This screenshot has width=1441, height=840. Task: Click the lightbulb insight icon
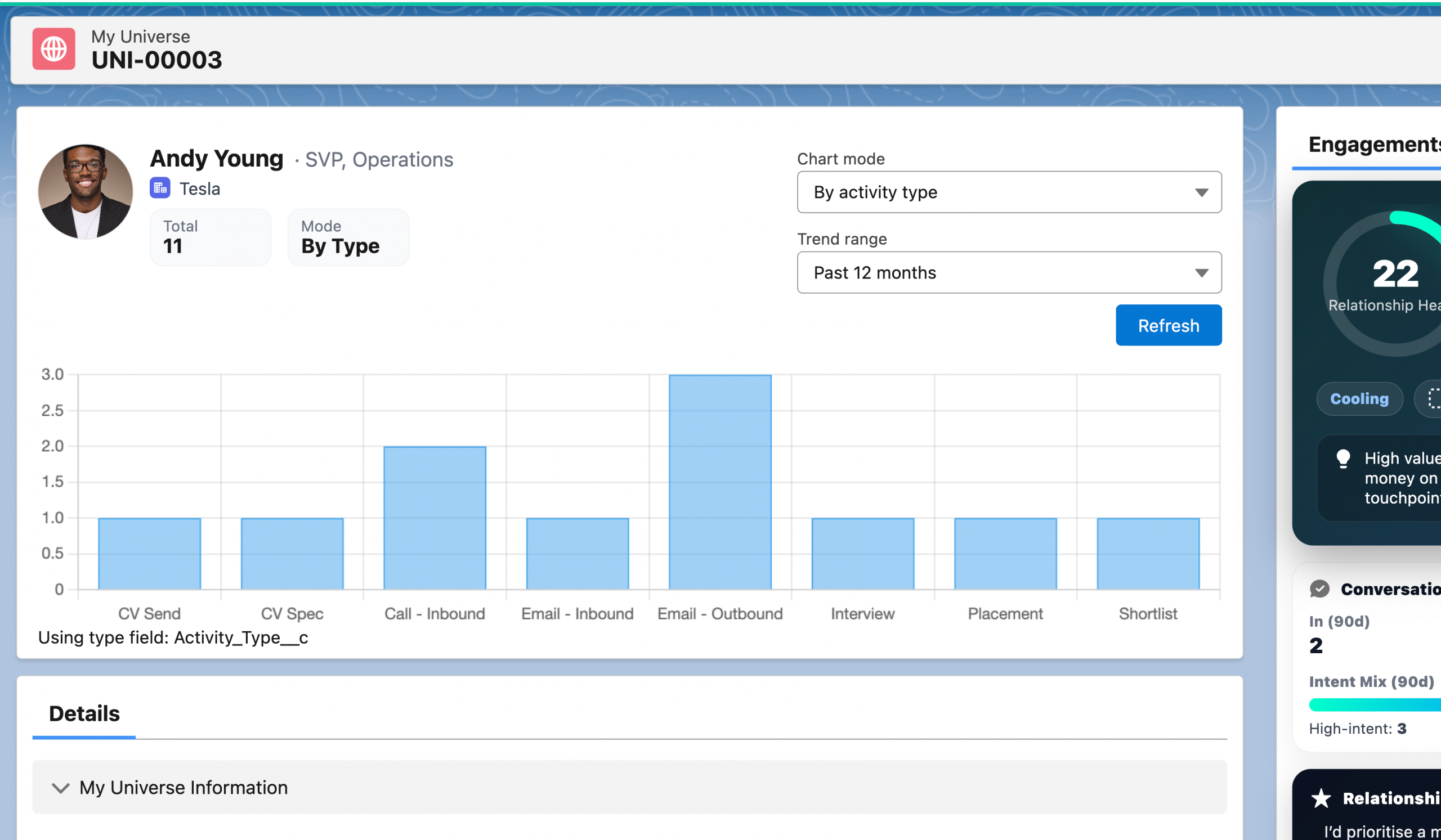(x=1342, y=459)
